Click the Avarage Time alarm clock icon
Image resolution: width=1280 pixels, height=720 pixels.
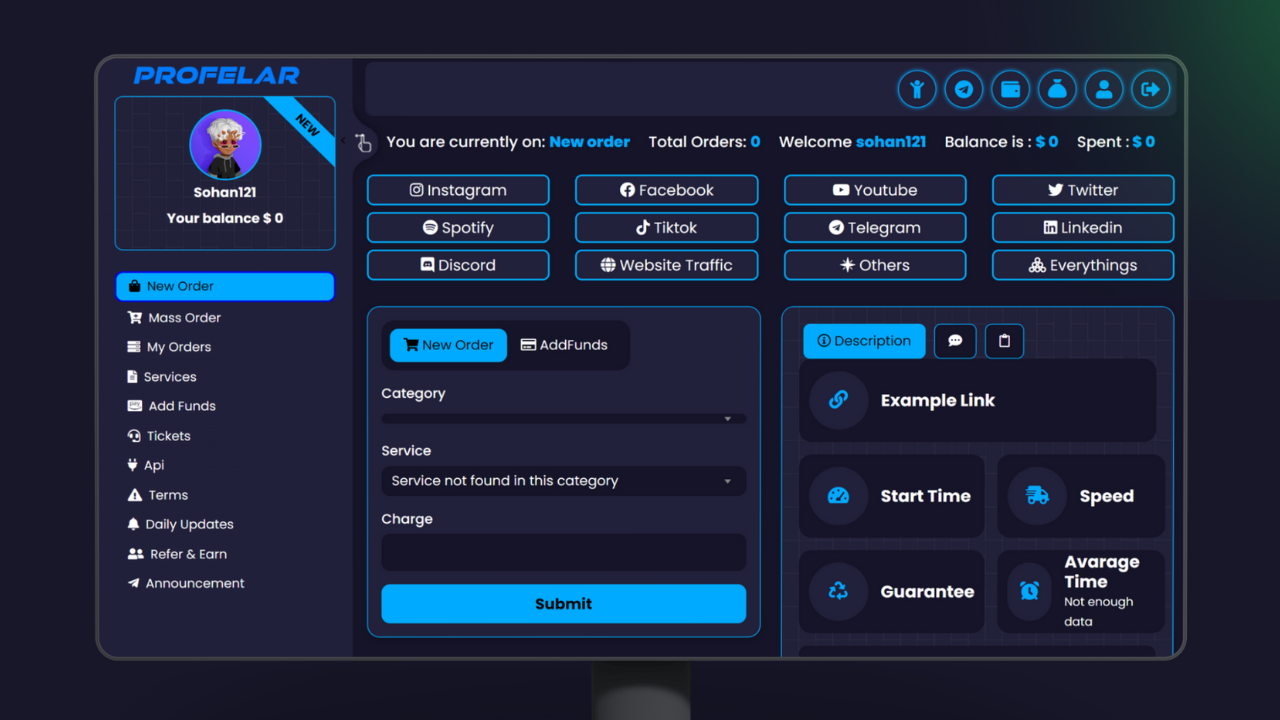(1029, 591)
